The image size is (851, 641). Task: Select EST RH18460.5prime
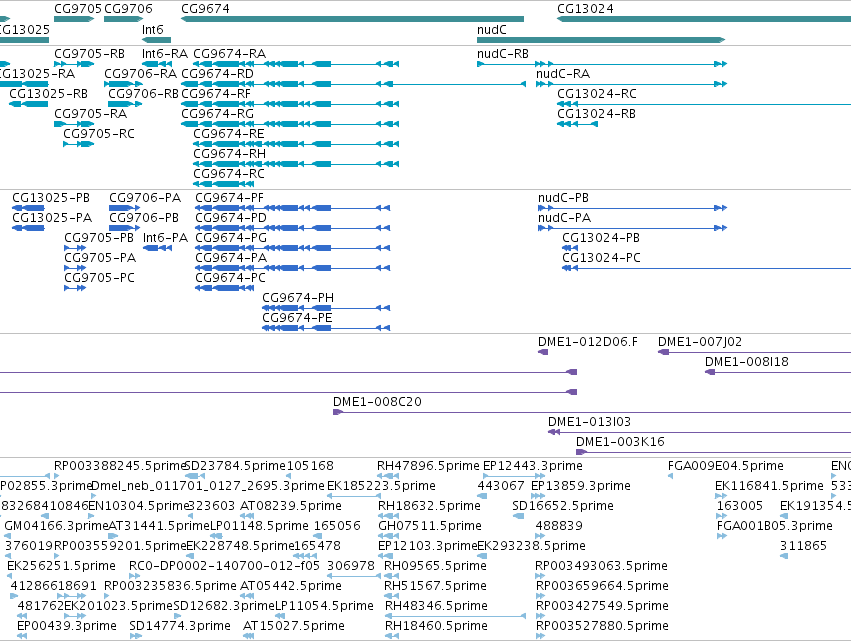436,626
